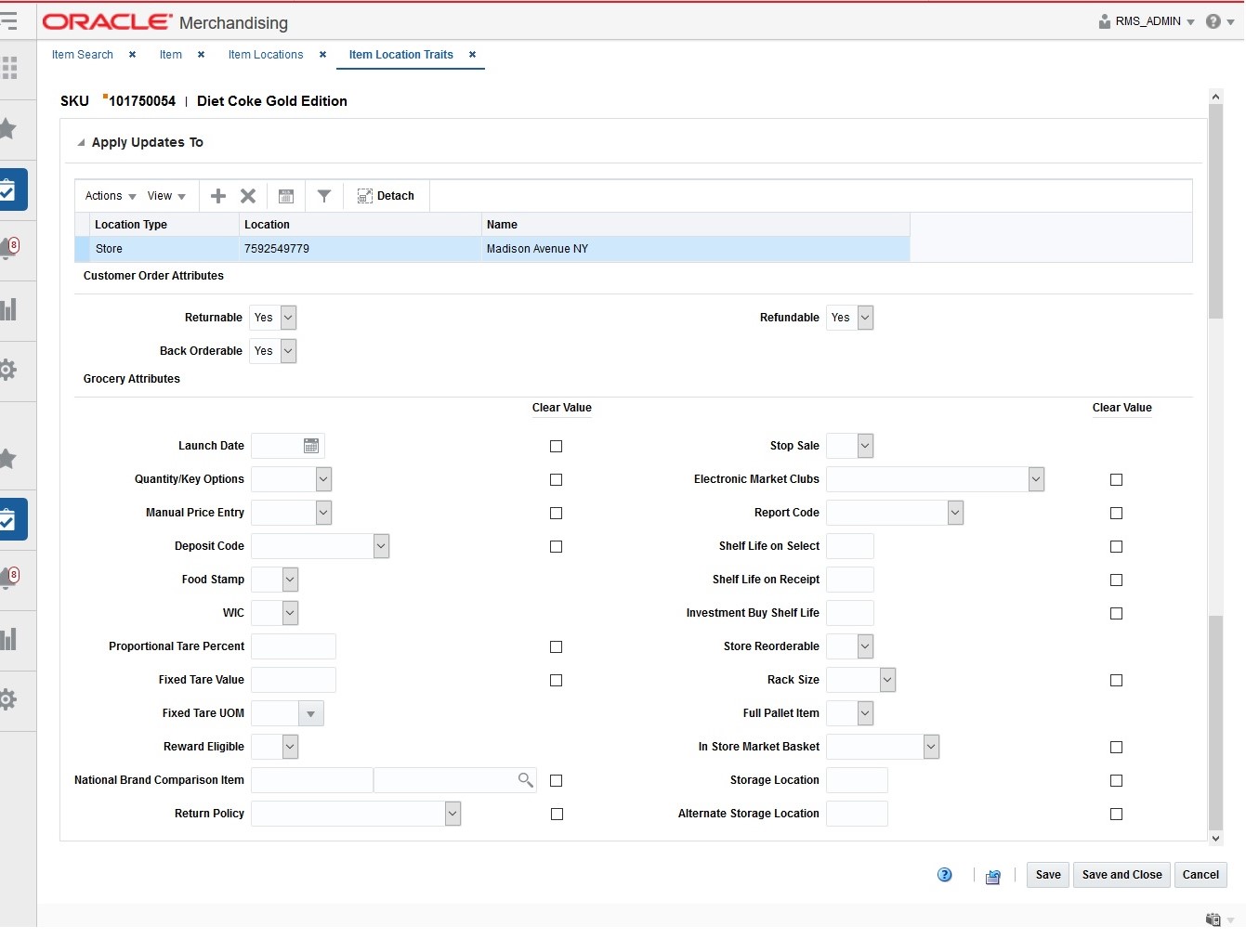Screen dimensions: 1246x952
Task: Check the Clear Value box beside Report Code
Action: (x=1116, y=513)
